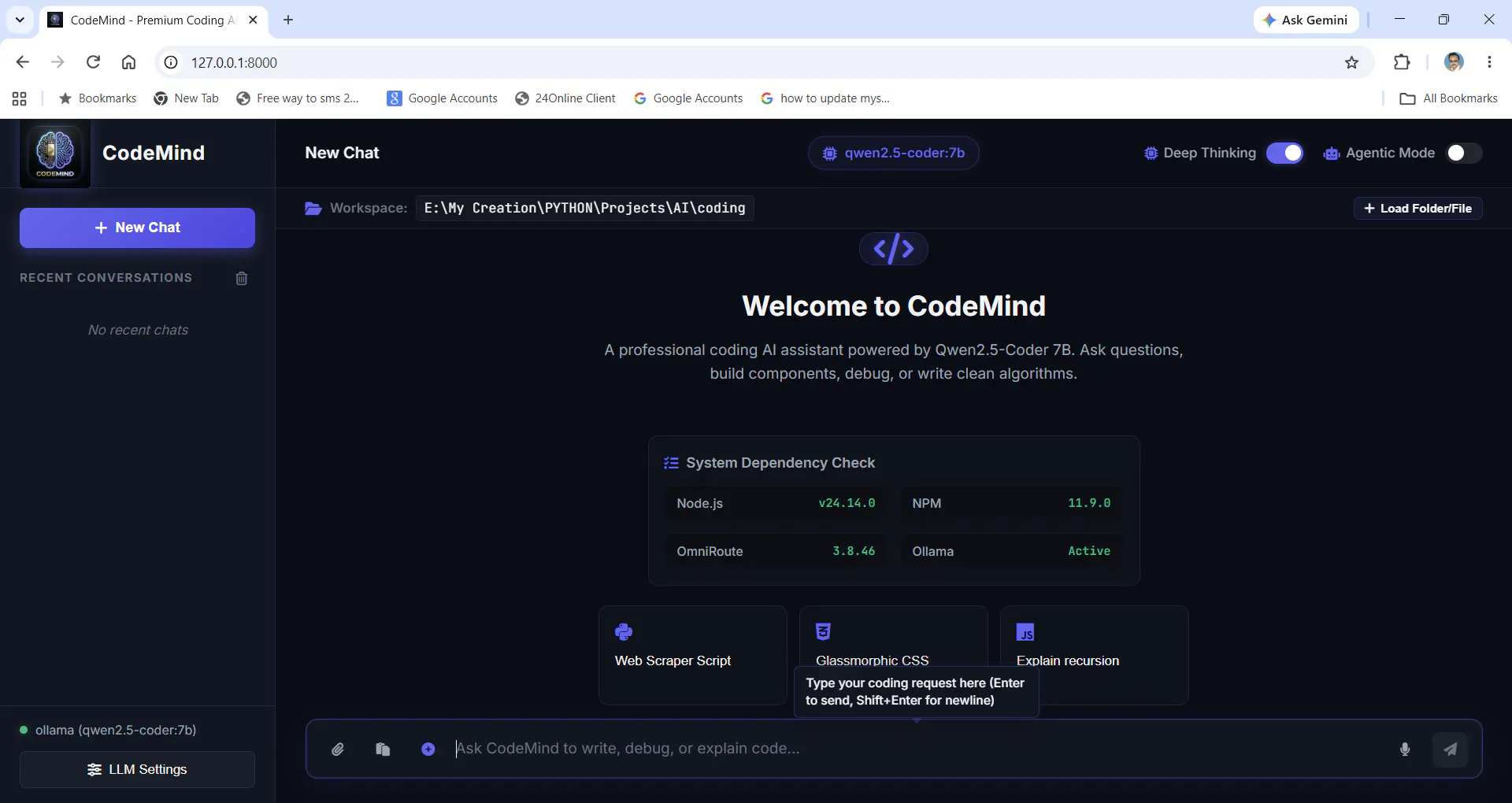Reload the page
This screenshot has height=803, width=1512.
coord(93,62)
